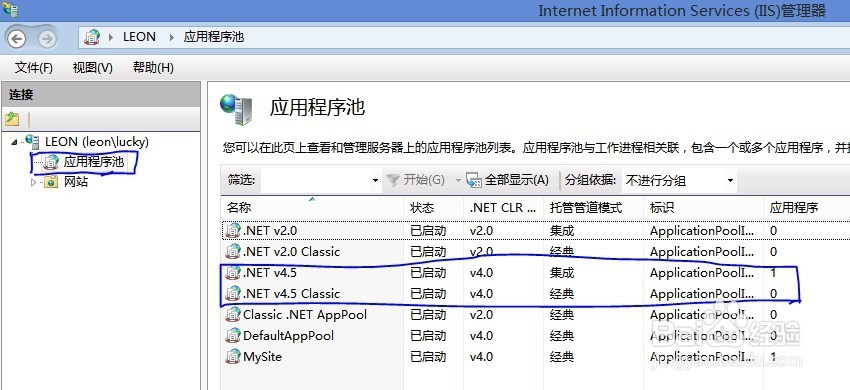
Task: Sort by the 应用程序 column header
Action: [x=806, y=208]
